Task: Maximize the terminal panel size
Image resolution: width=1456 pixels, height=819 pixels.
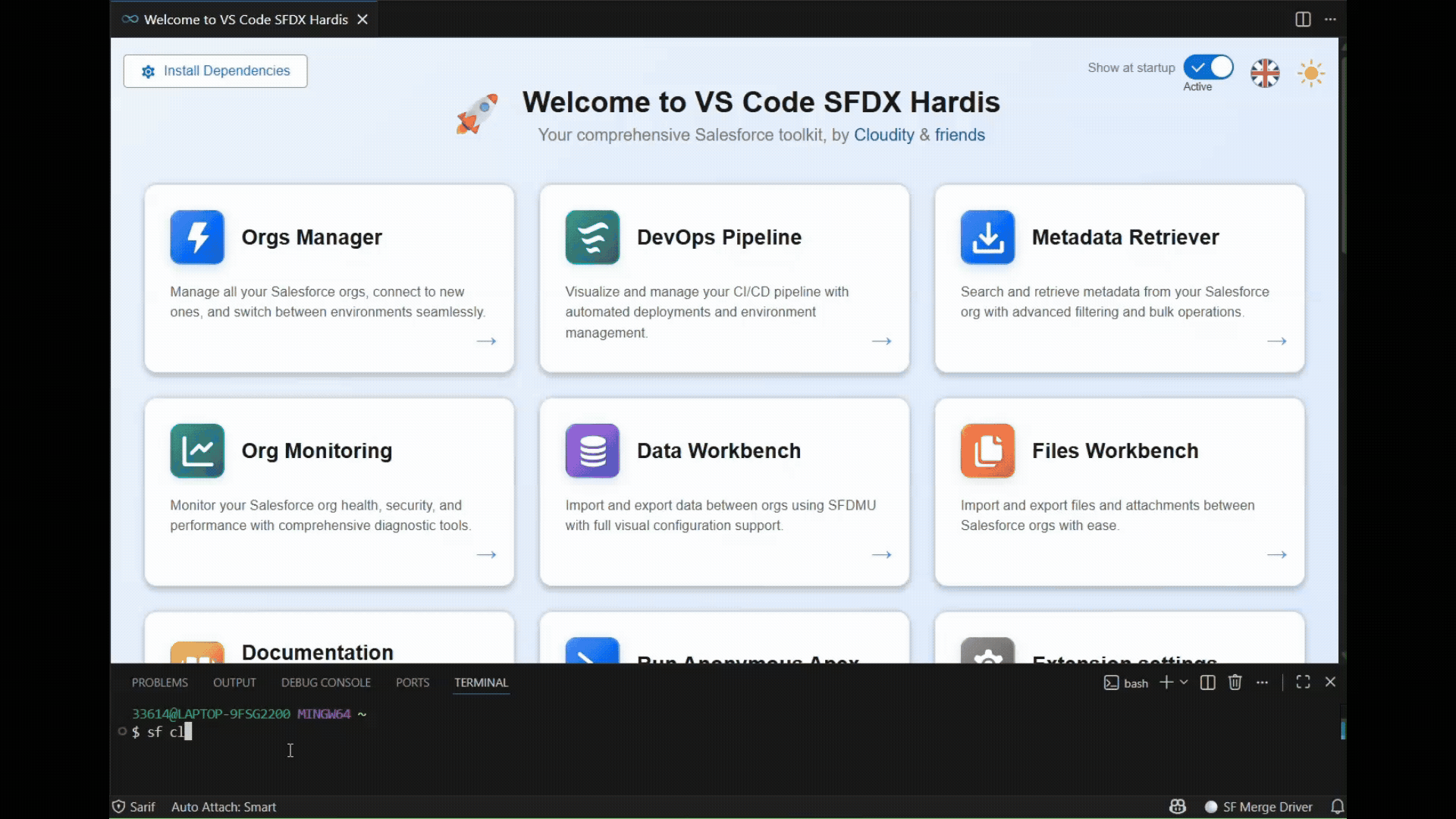Action: point(1303,682)
